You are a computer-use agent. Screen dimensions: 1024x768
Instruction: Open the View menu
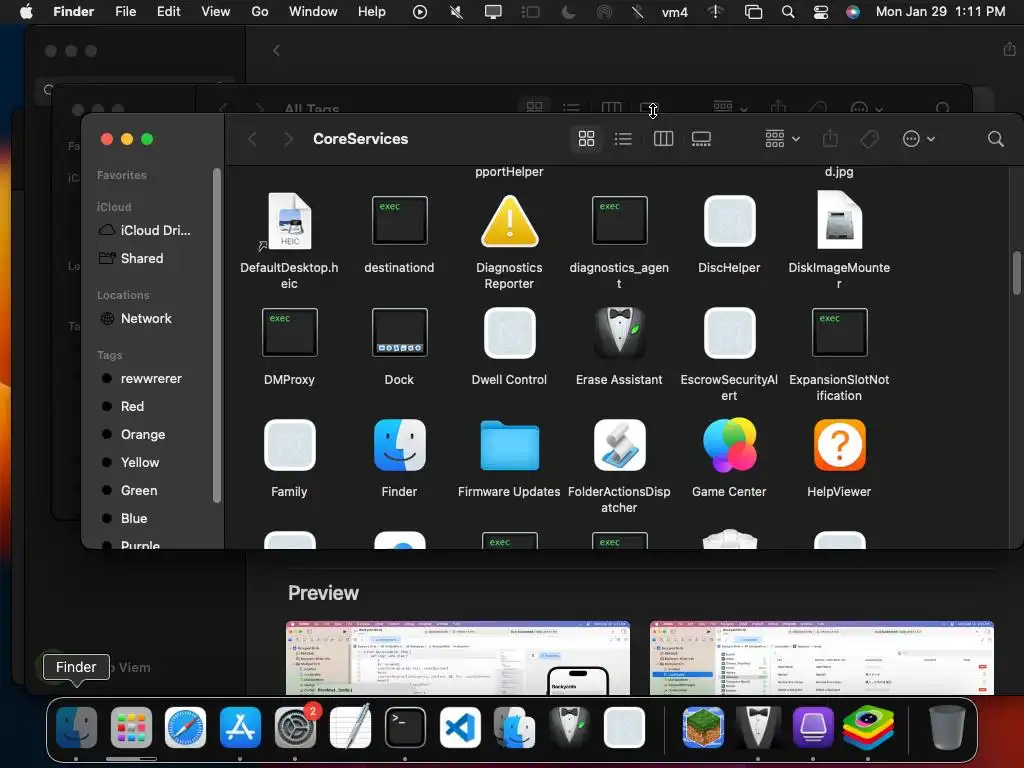pos(216,12)
